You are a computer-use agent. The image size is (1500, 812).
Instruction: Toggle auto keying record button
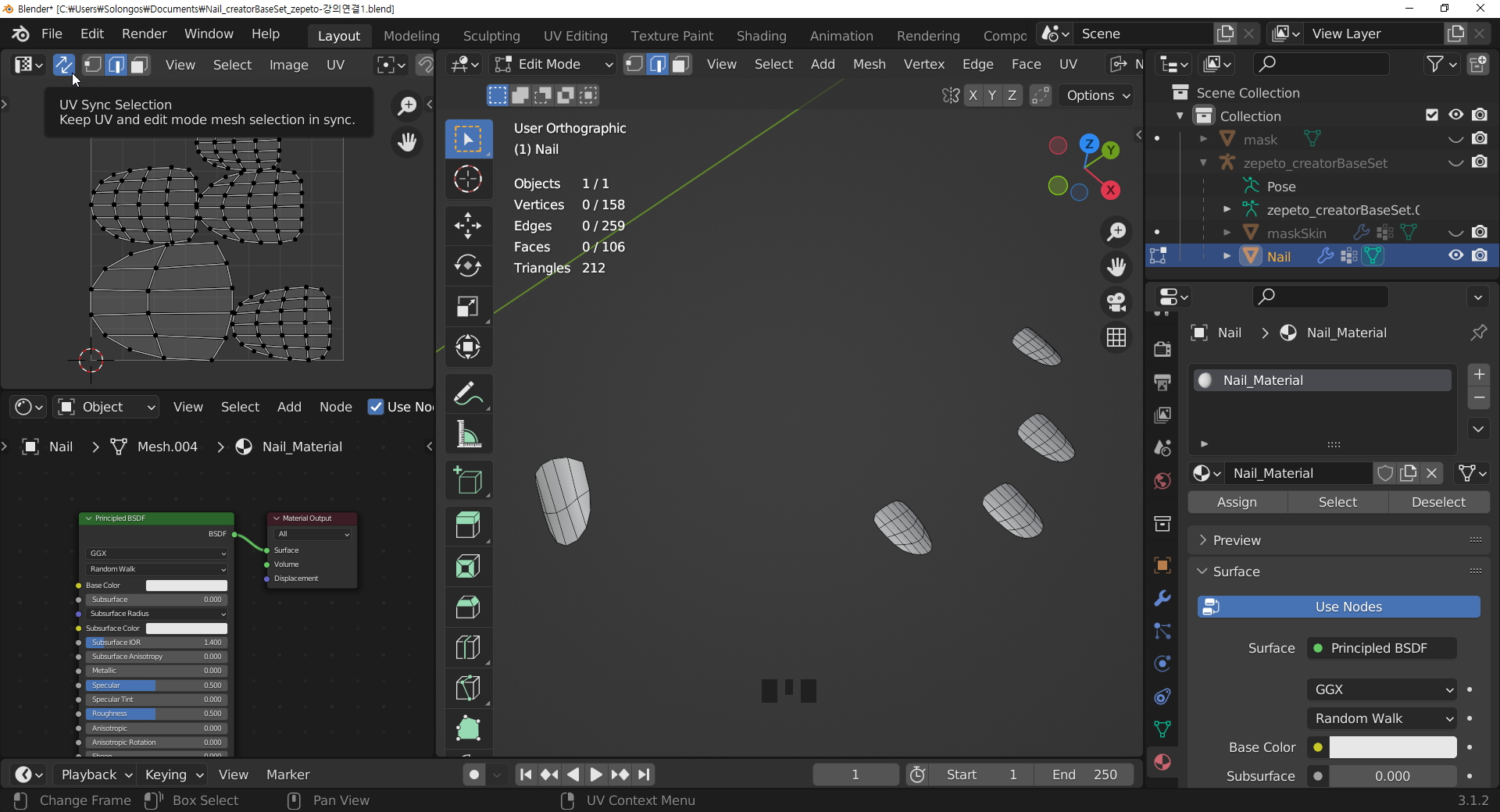(473, 775)
